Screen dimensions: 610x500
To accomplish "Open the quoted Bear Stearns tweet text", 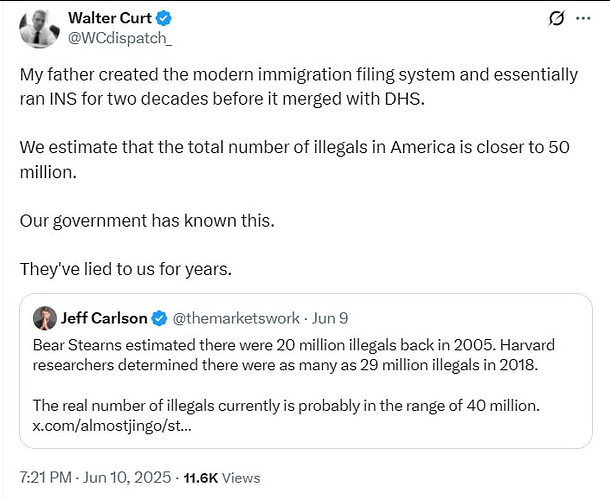I will 294,355.
